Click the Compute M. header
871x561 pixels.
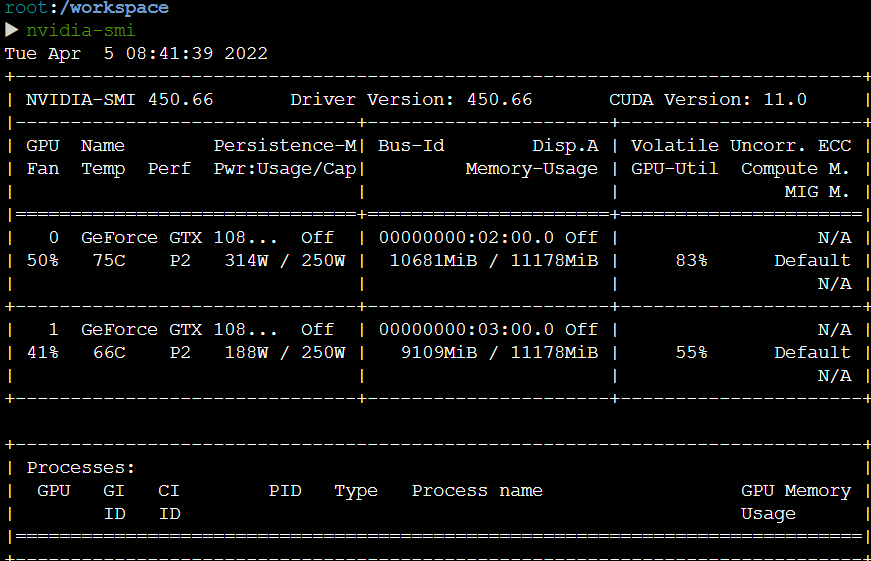(x=795, y=169)
